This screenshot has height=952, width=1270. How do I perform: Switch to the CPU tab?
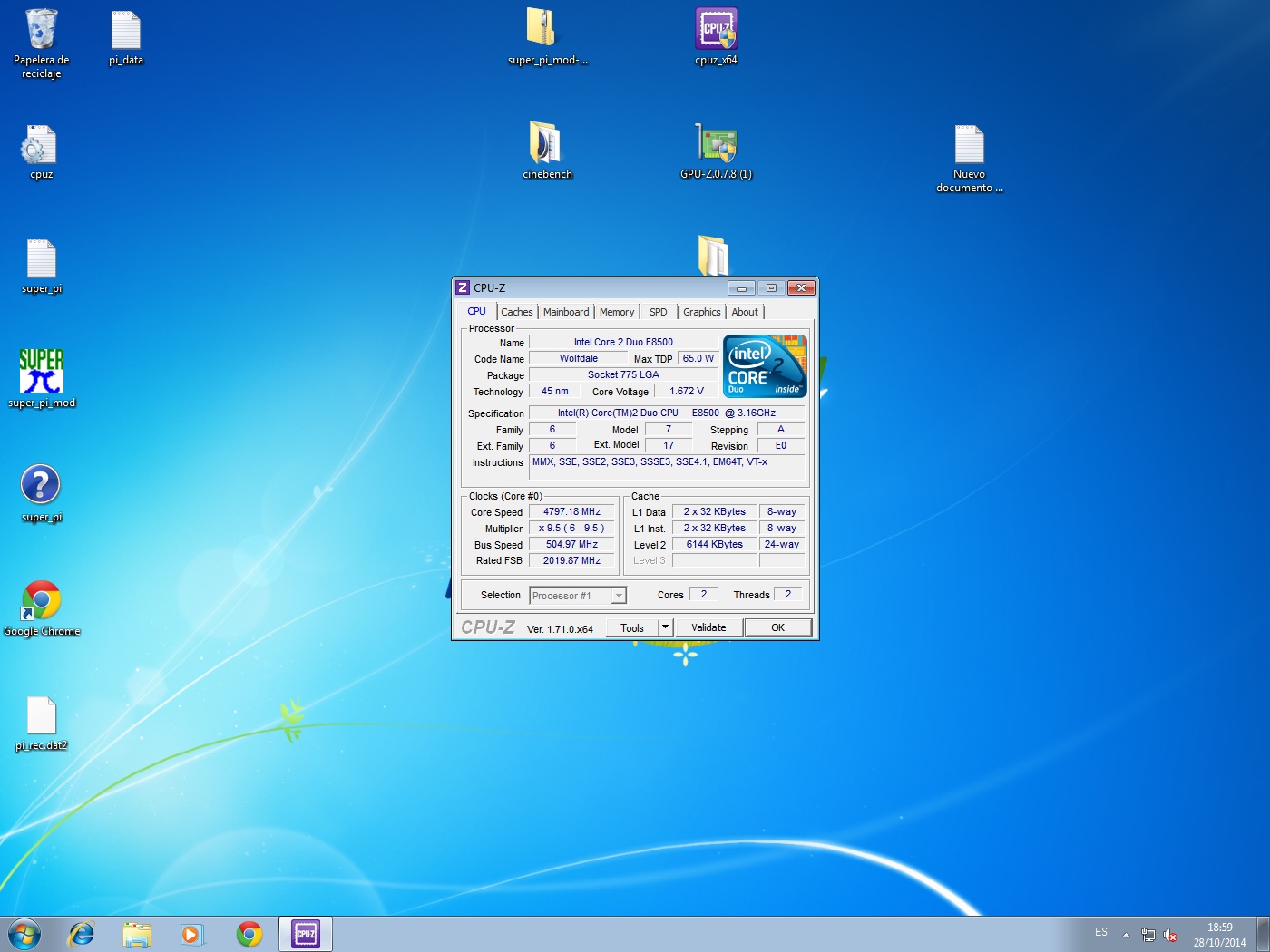click(476, 311)
